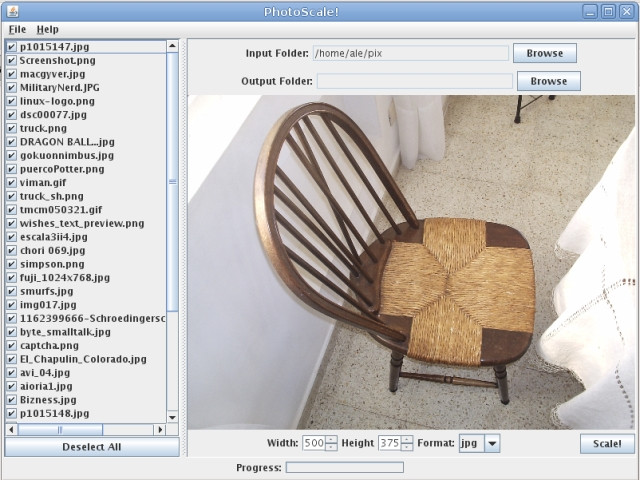Click the vertical scrollbar thumb of file list
Viewport: 640px width, 480px height.
pos(173,182)
